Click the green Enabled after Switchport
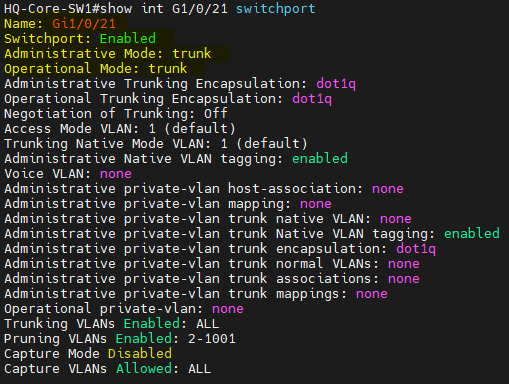The height and width of the screenshot is (384, 509). click(x=128, y=39)
